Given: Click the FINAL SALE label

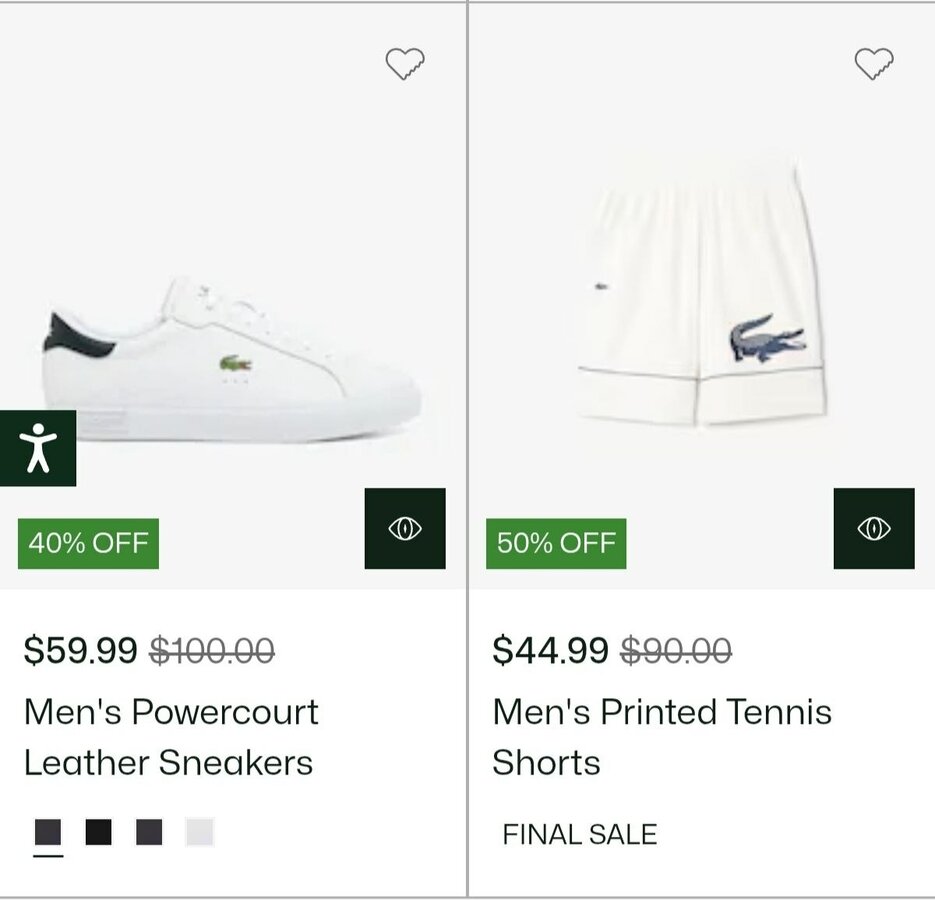Looking at the screenshot, I should 580,834.
